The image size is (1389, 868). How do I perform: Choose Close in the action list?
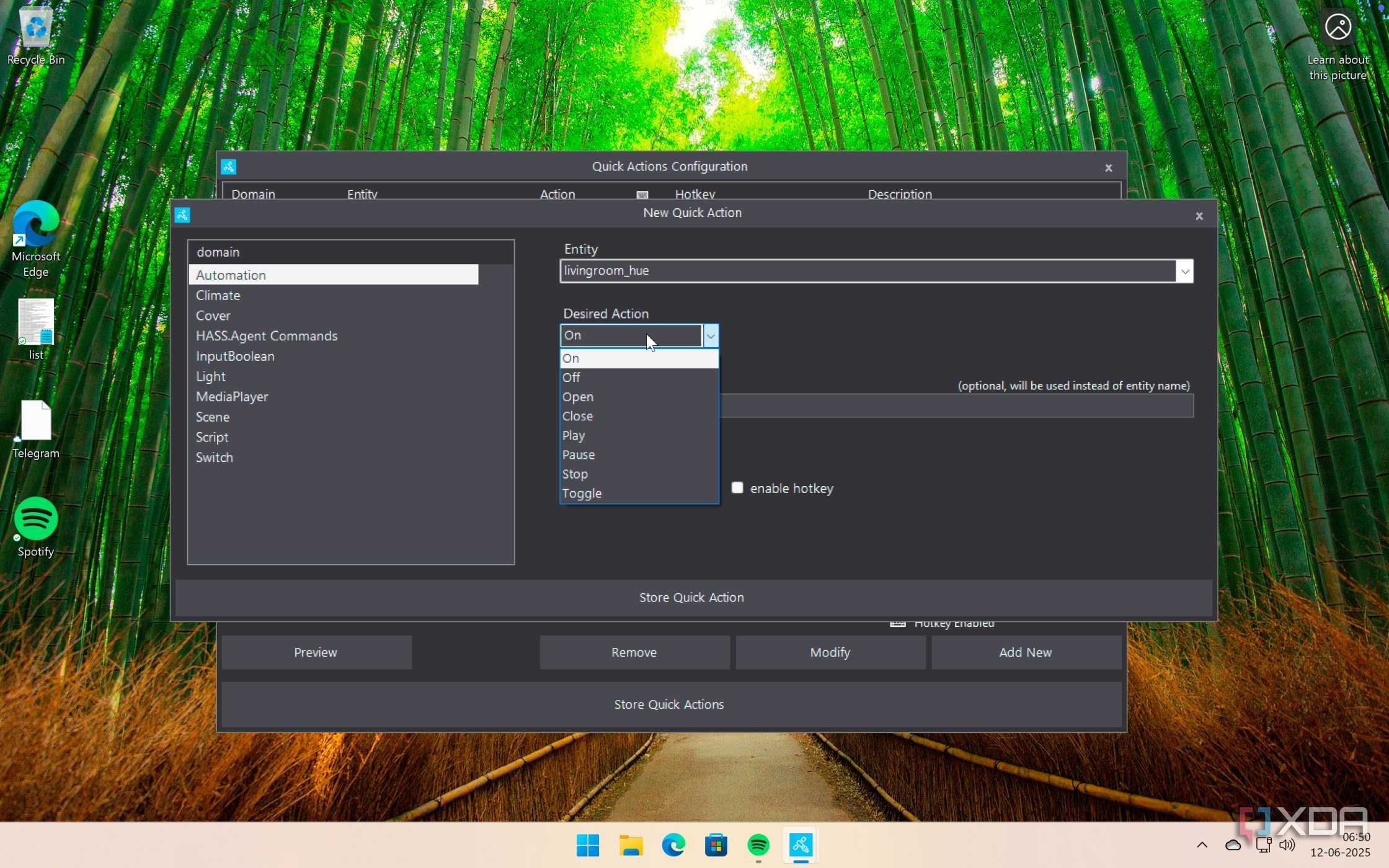[639, 416]
